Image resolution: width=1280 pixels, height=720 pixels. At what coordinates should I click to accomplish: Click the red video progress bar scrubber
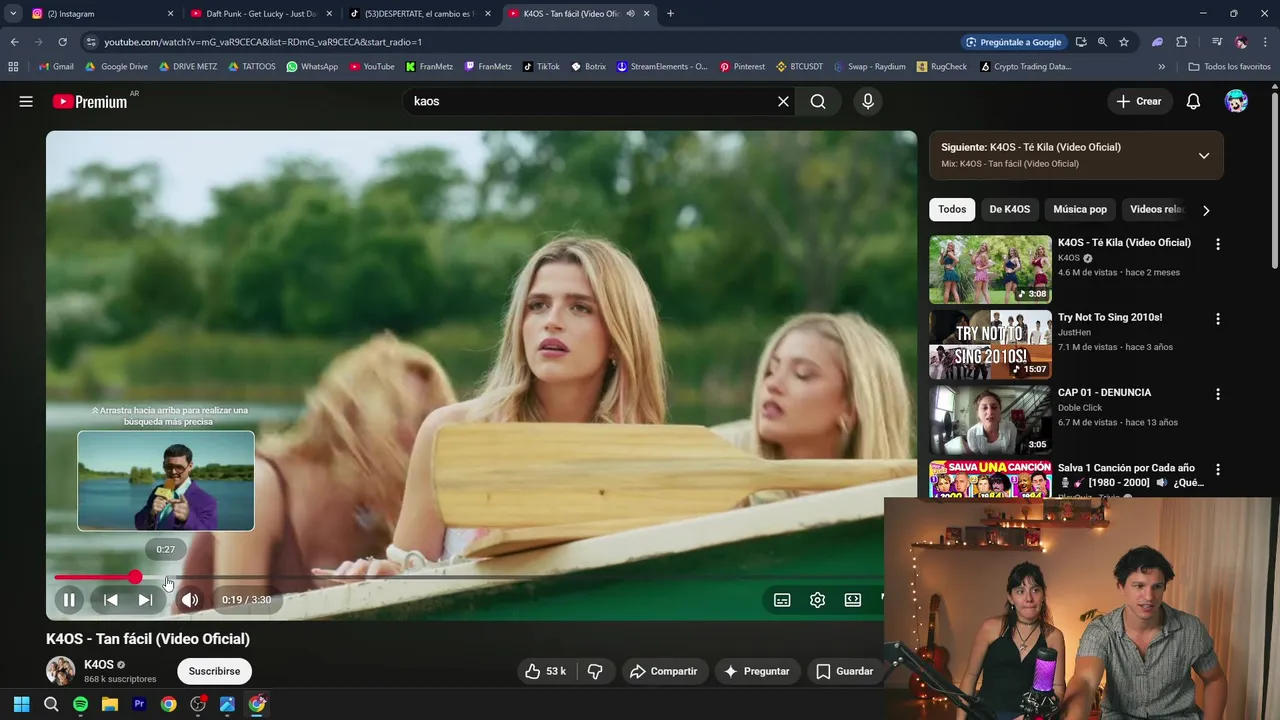[x=135, y=577]
